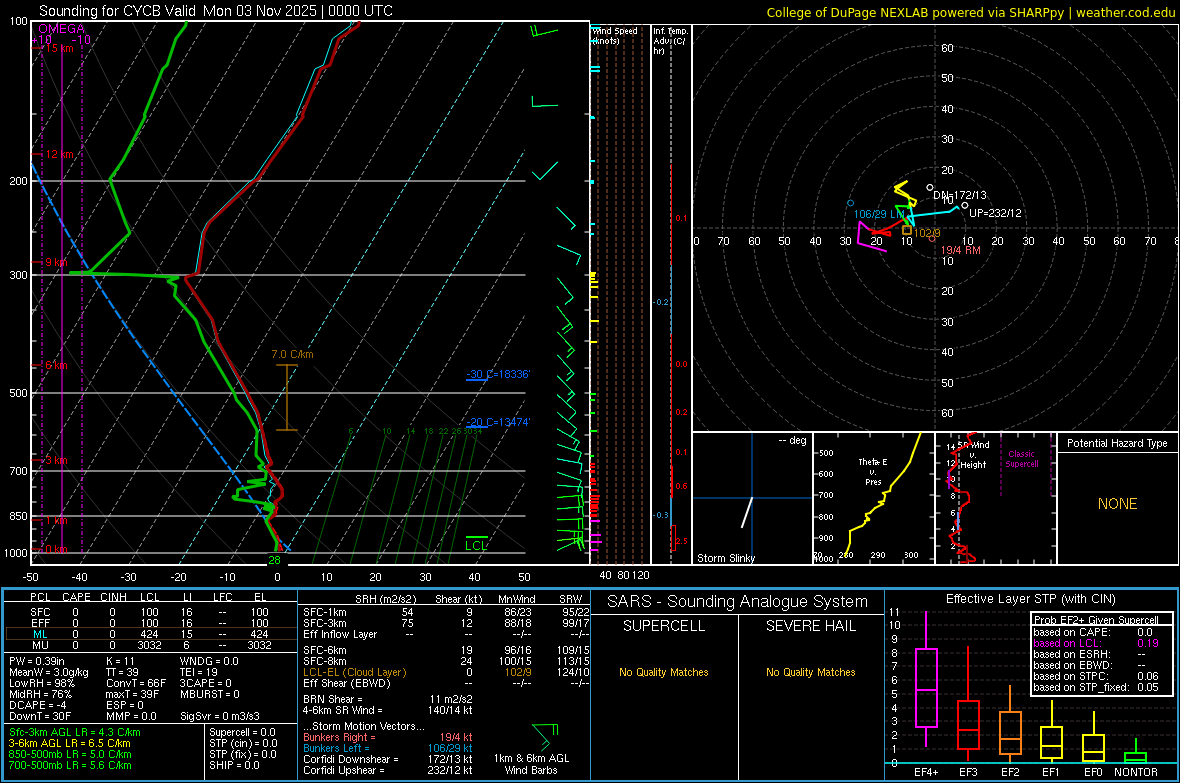This screenshot has width=1180, height=783.
Task: Click No Quality Matches under SUPERCELL
Action: click(x=664, y=672)
